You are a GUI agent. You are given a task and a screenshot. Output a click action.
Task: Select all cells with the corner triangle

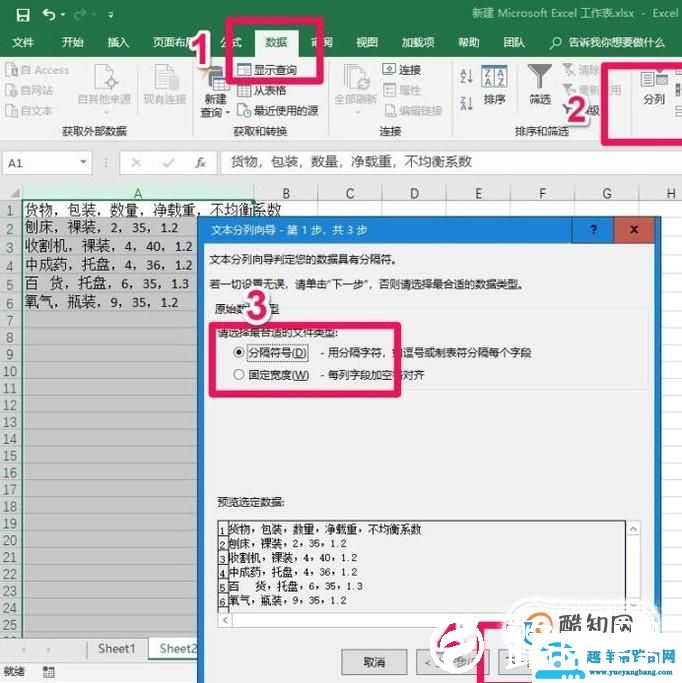(14, 193)
